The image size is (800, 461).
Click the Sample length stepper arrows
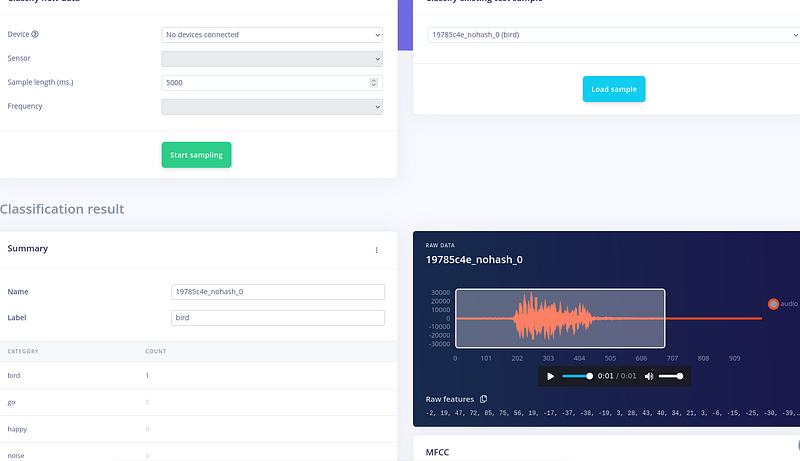373,83
